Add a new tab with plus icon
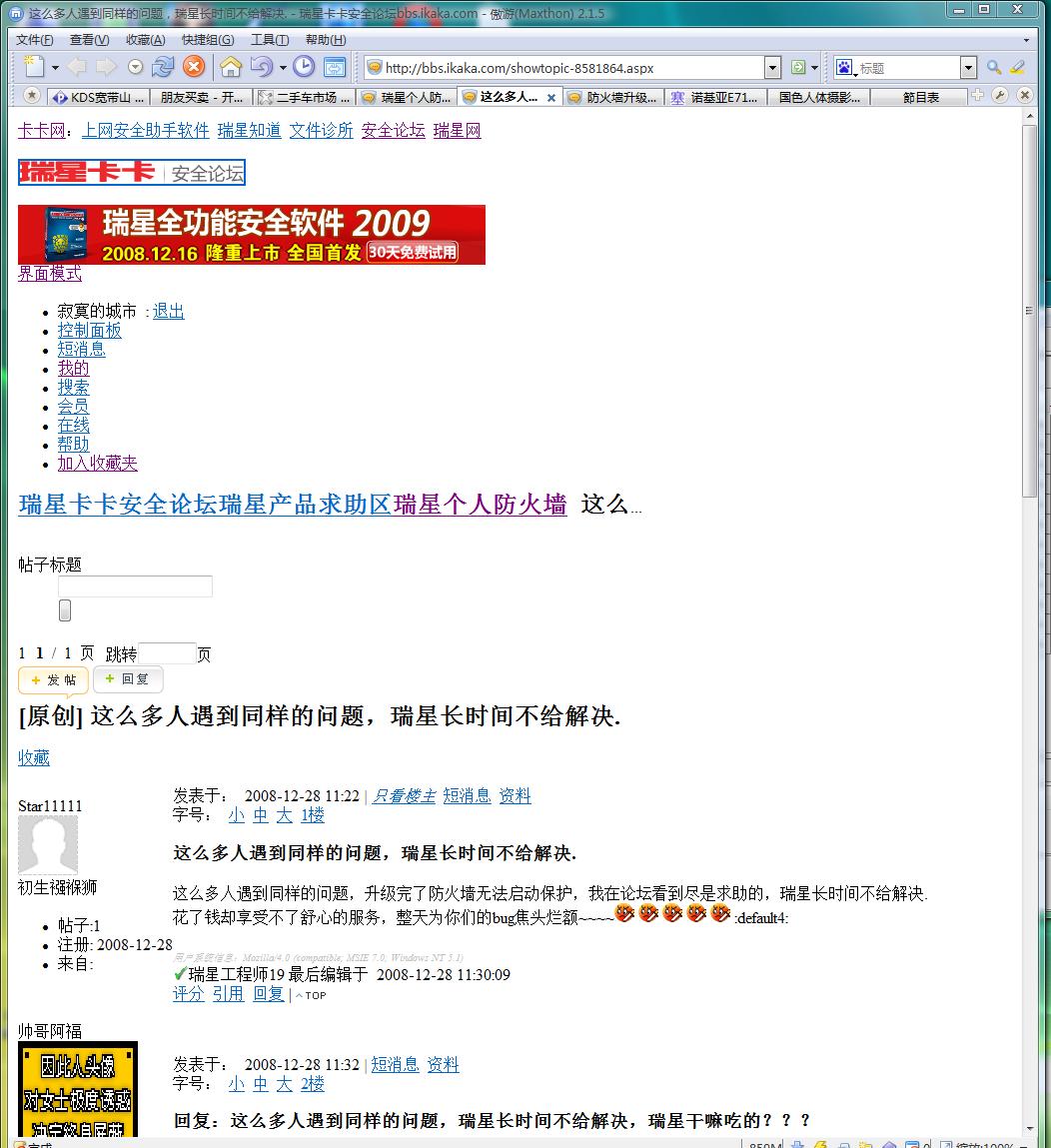The height and width of the screenshot is (1148, 1051). click(x=977, y=95)
